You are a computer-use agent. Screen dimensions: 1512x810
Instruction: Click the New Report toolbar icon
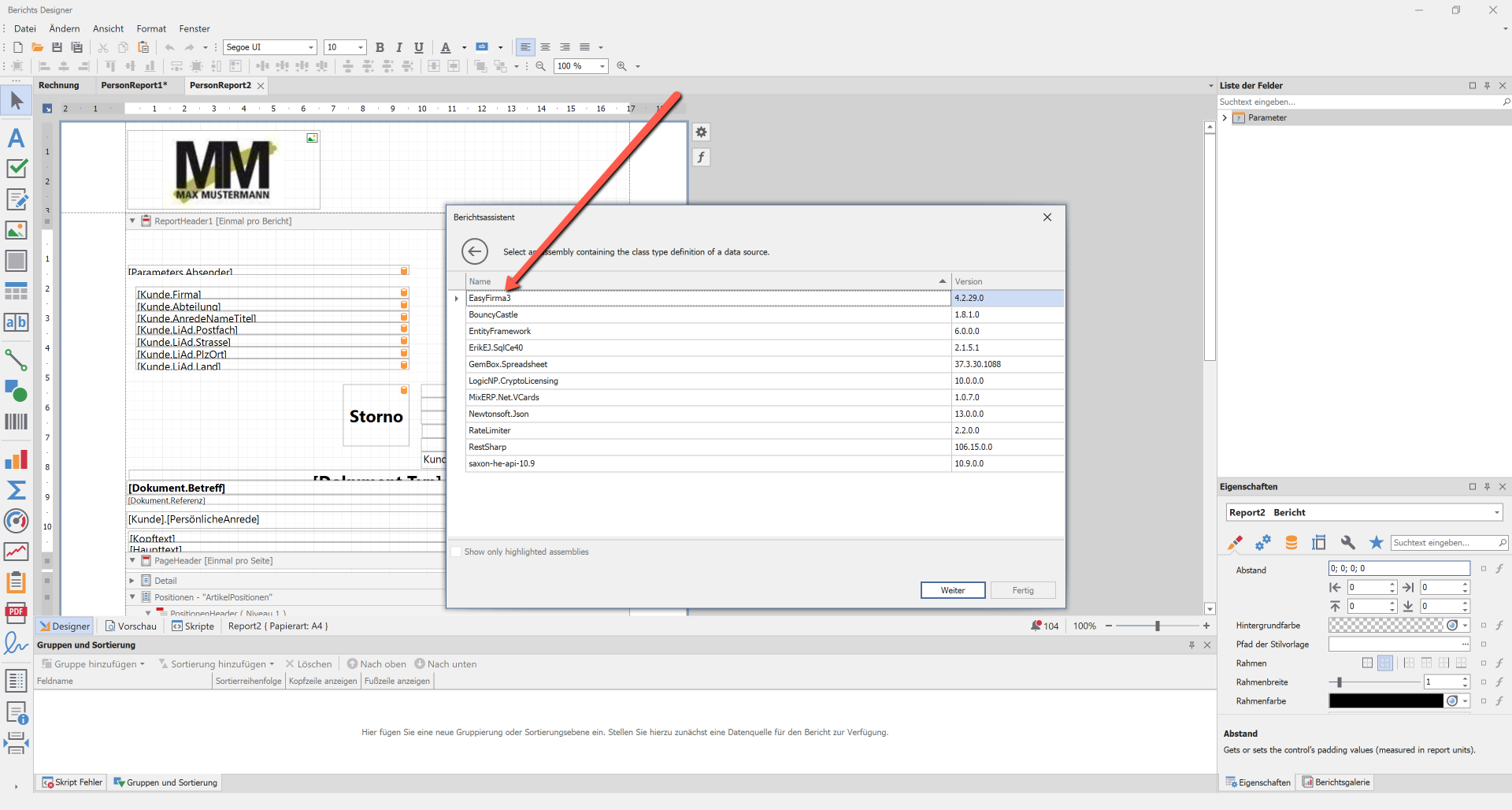(x=17, y=47)
